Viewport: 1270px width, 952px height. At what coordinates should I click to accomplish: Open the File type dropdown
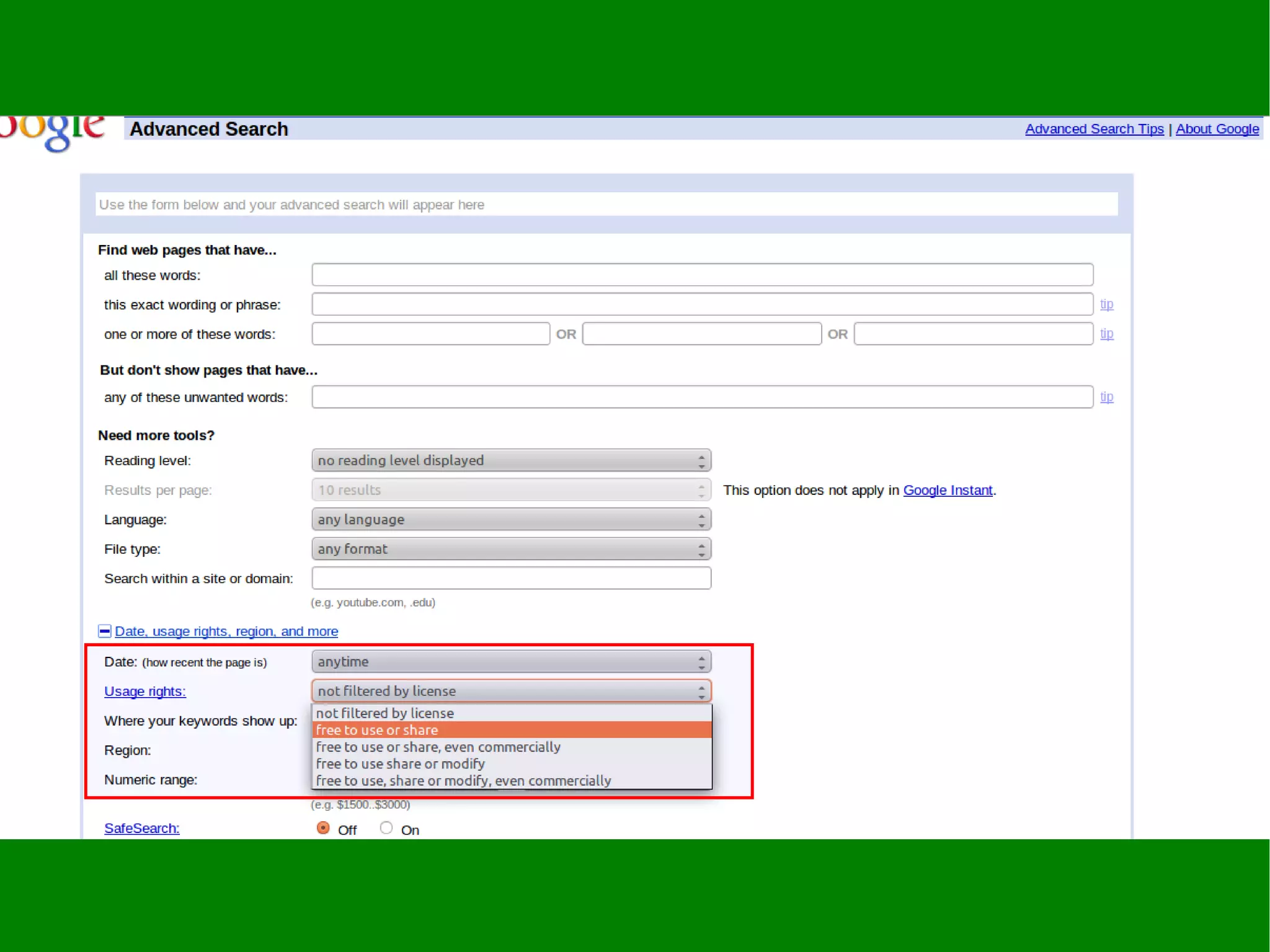[511, 549]
